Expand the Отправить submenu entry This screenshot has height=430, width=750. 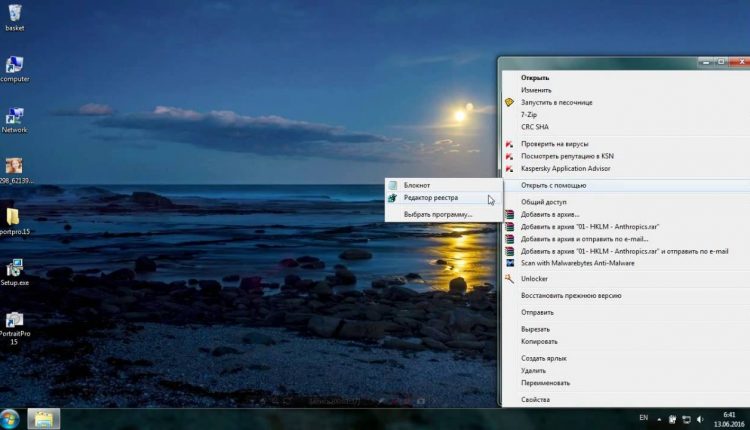pyautogui.click(x=537, y=312)
